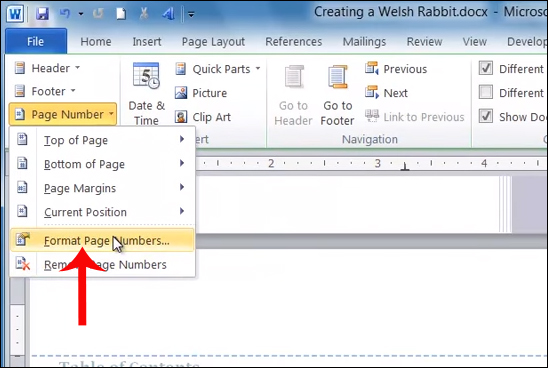Click the Word application icon in title bar
This screenshot has width=548, height=368.
click(15, 14)
